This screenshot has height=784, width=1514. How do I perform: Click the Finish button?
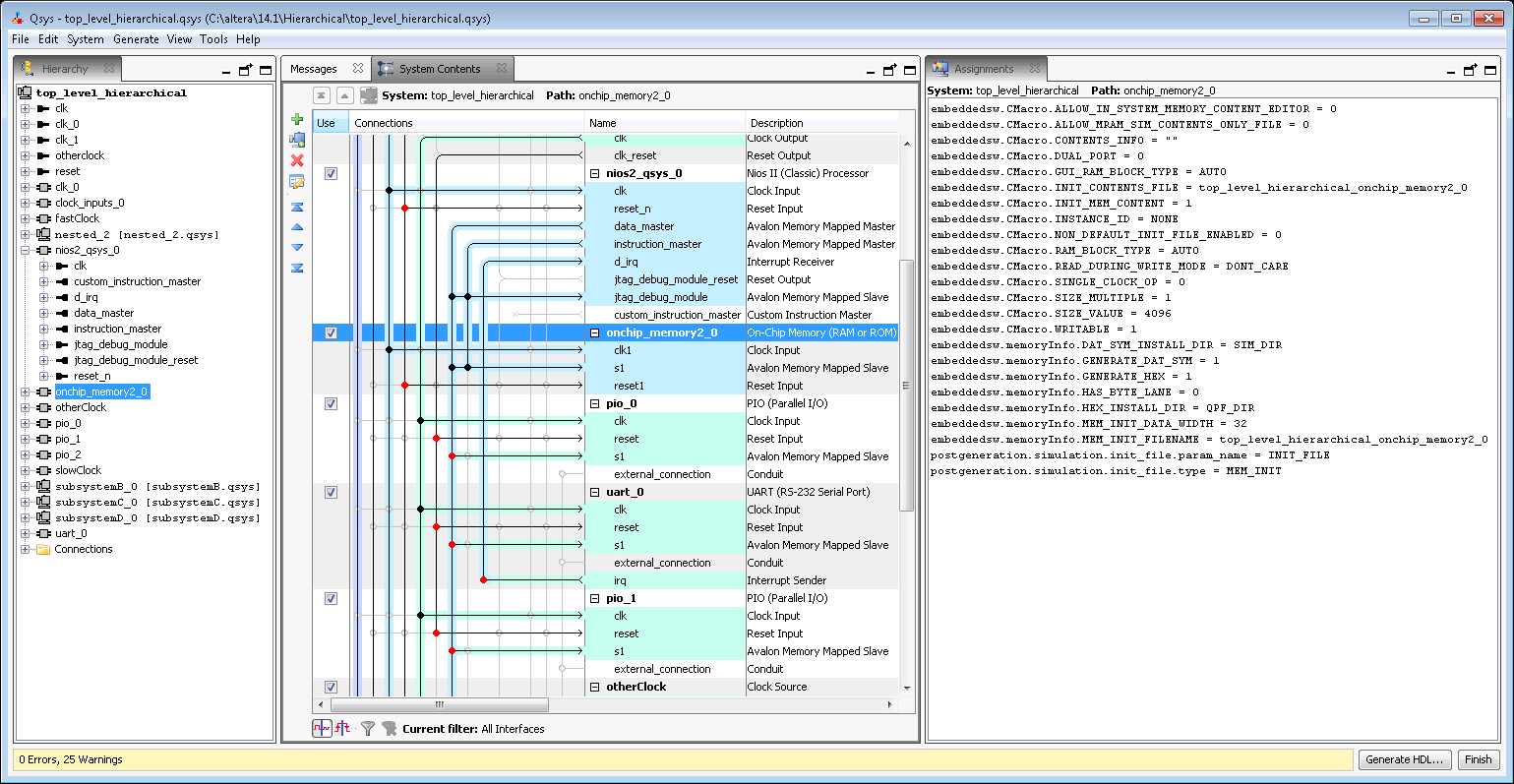click(x=1478, y=759)
